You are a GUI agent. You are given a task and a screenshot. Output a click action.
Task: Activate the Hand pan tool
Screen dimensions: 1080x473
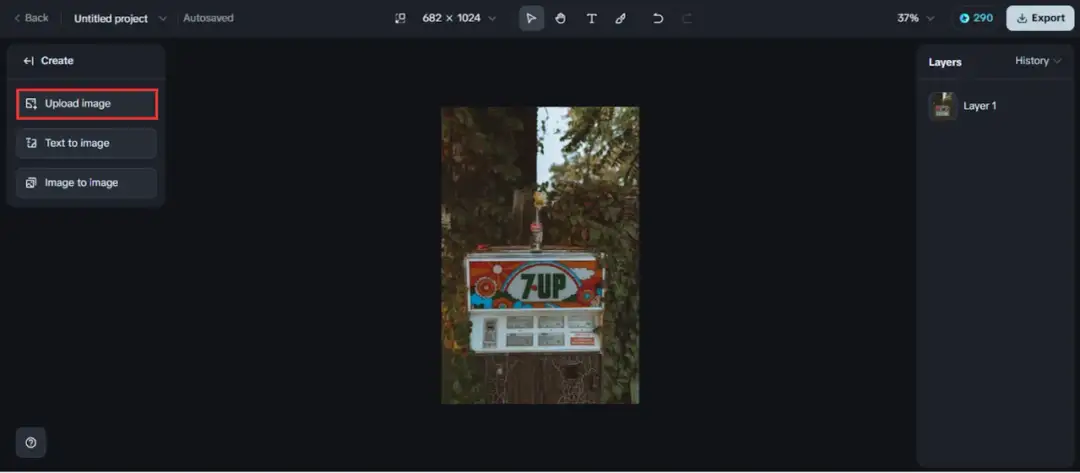pos(560,18)
